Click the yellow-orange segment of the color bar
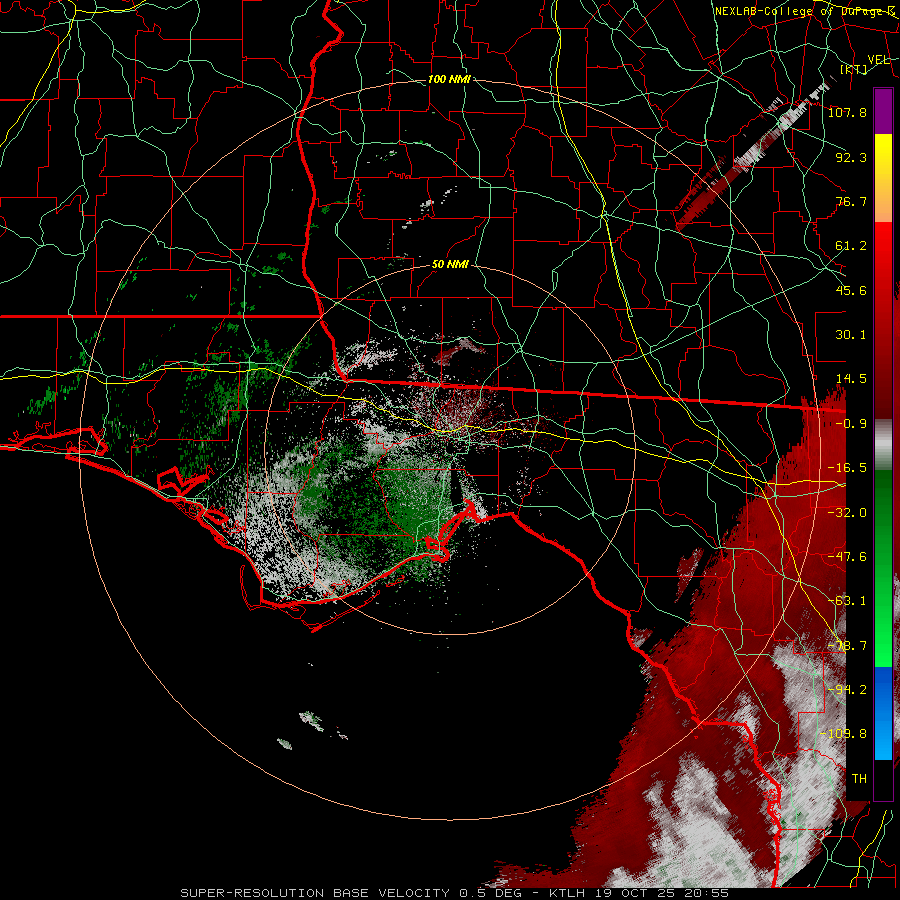Screen dimensions: 900x900 point(883,178)
